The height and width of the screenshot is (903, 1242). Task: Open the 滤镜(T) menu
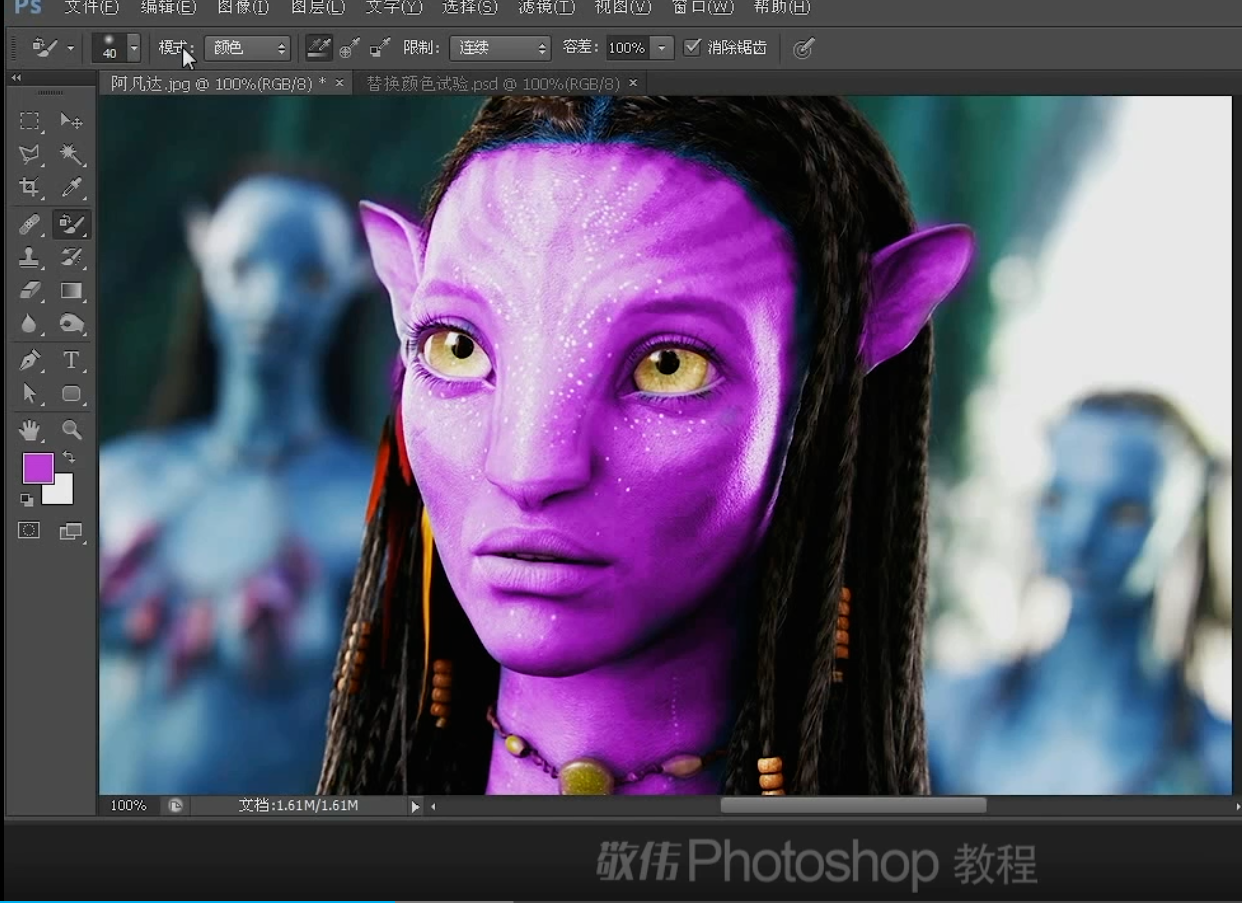[547, 7]
